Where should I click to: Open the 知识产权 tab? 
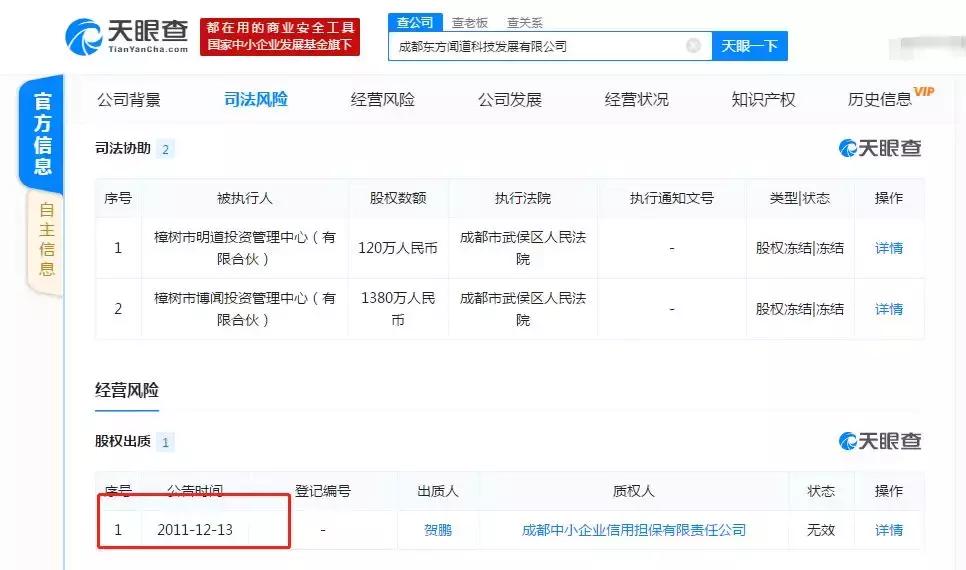(x=763, y=100)
